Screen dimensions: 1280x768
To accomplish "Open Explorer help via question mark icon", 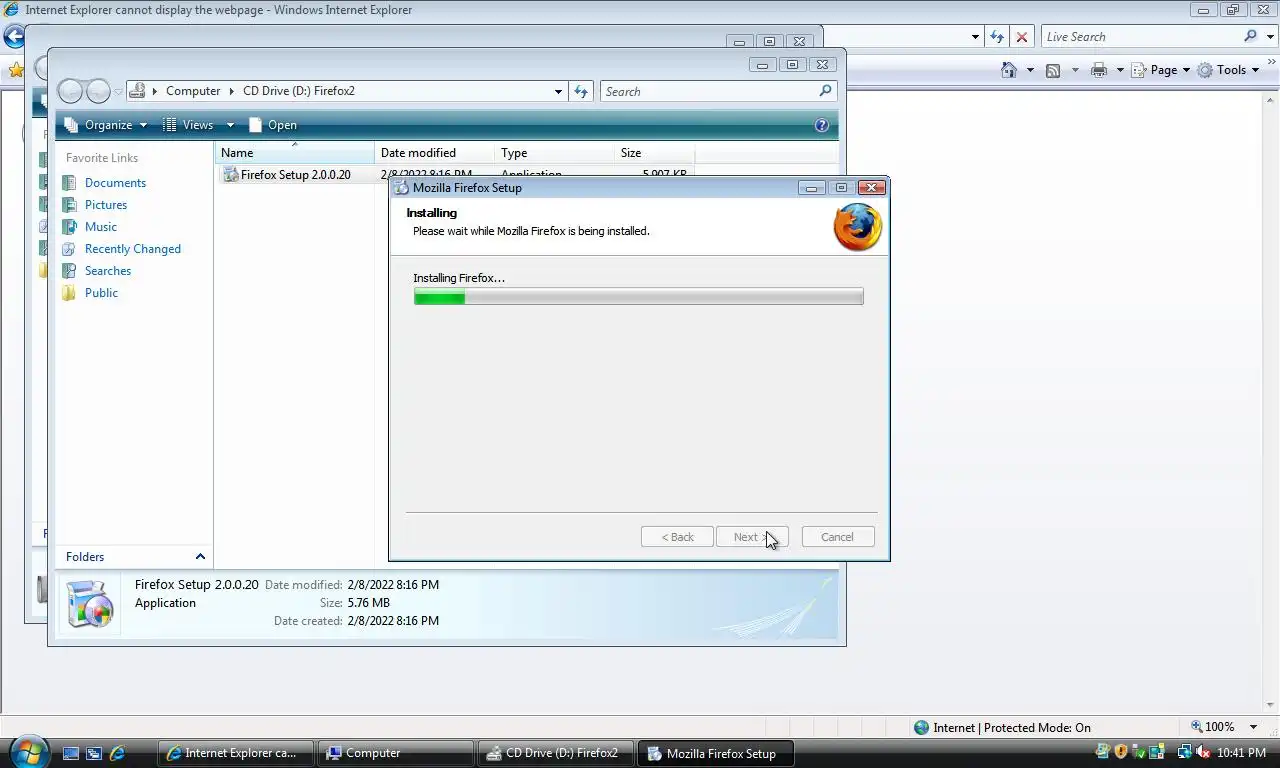I will click(822, 125).
